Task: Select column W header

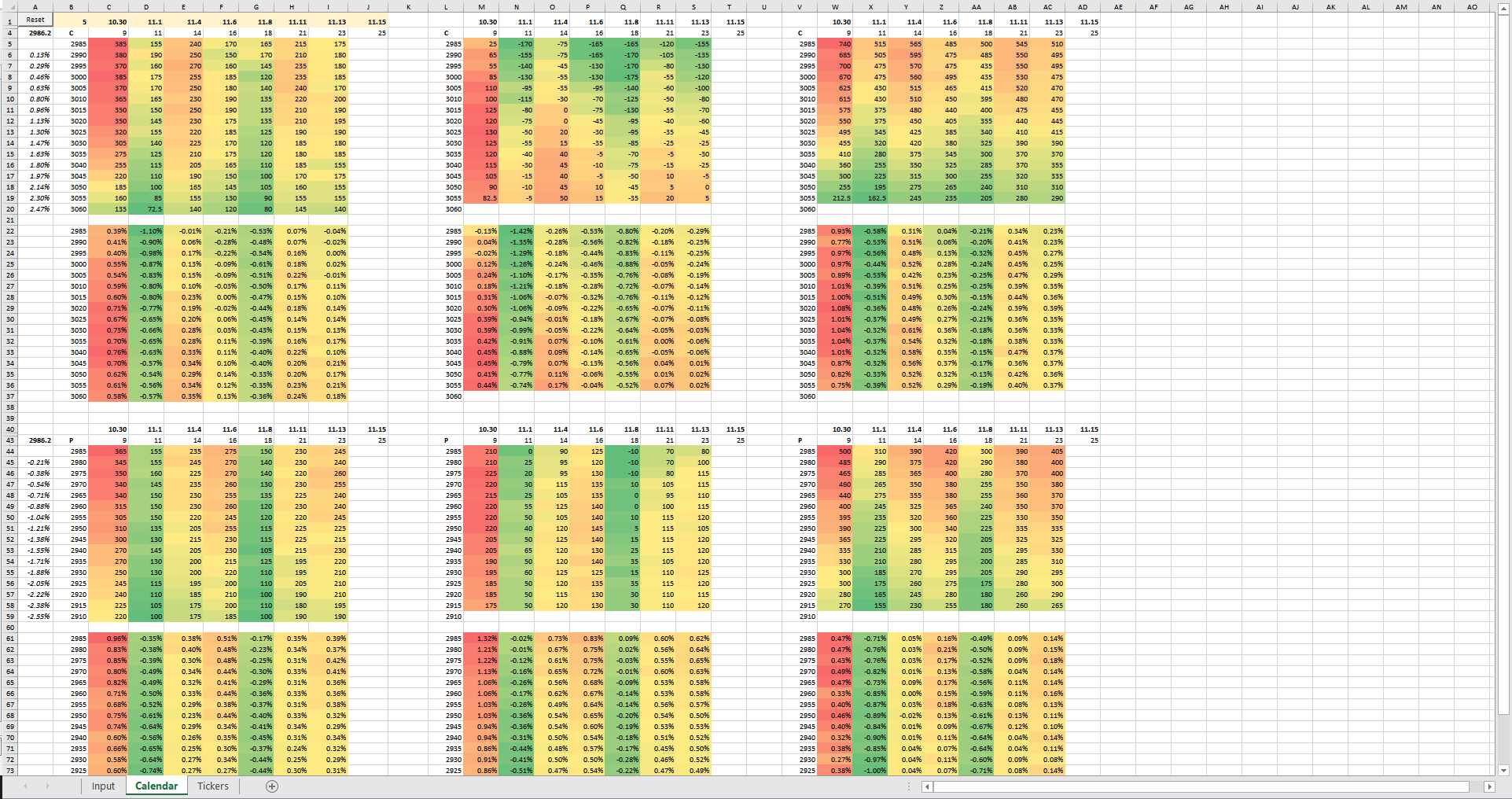Action: click(835, 7)
